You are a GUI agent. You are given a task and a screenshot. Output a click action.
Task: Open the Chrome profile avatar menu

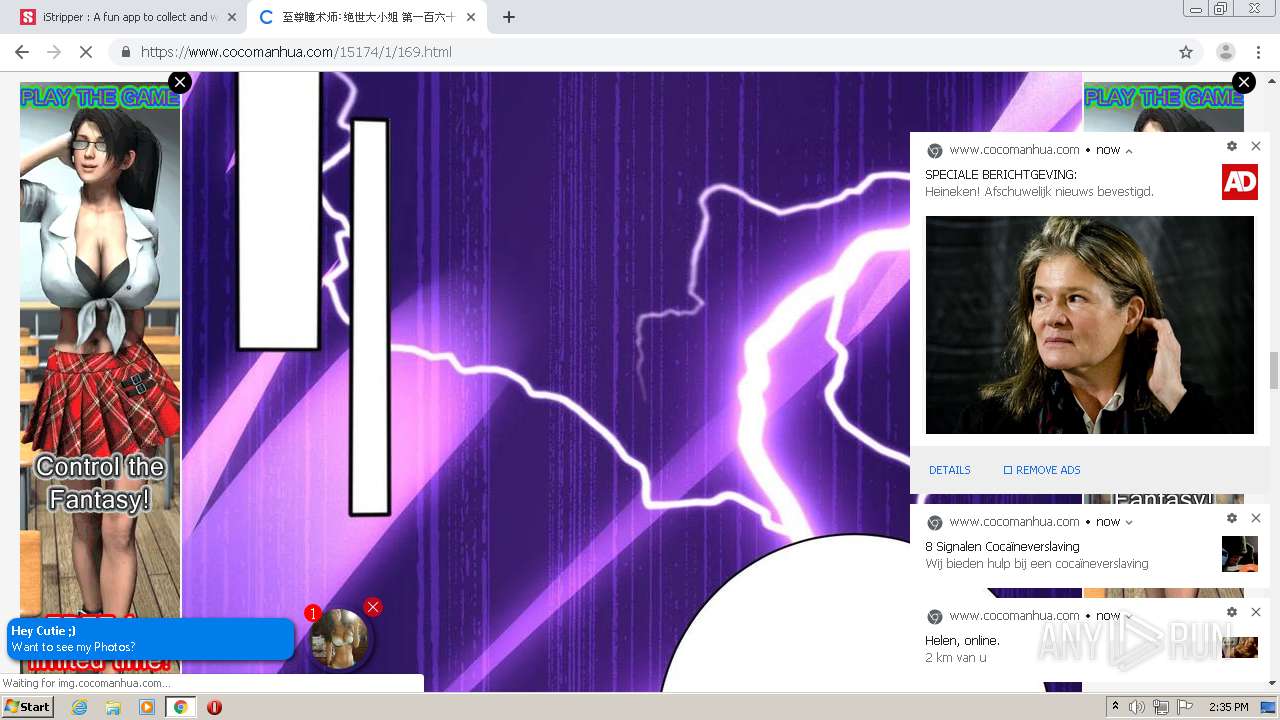pos(1225,52)
